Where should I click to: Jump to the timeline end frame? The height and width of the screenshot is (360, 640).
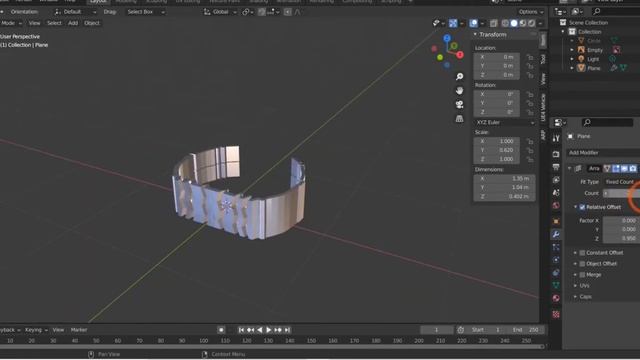coord(287,330)
